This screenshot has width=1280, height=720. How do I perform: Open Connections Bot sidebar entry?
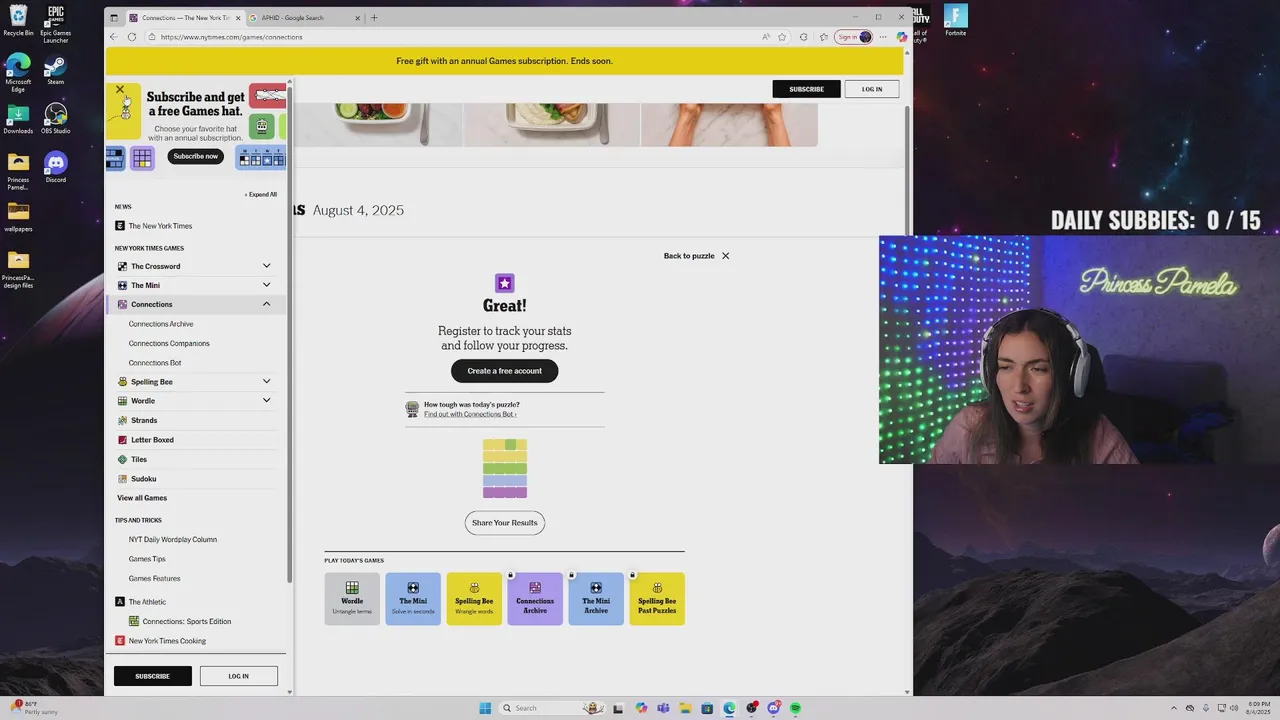tap(155, 363)
